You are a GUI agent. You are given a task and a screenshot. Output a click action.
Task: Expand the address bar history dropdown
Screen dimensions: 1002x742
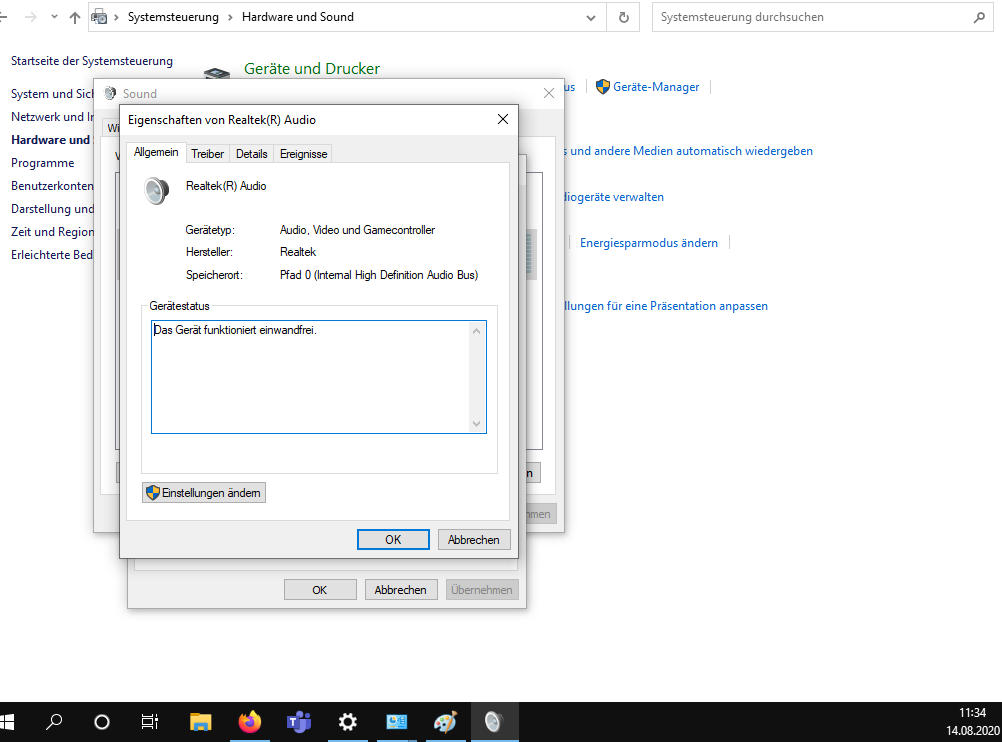[590, 18]
